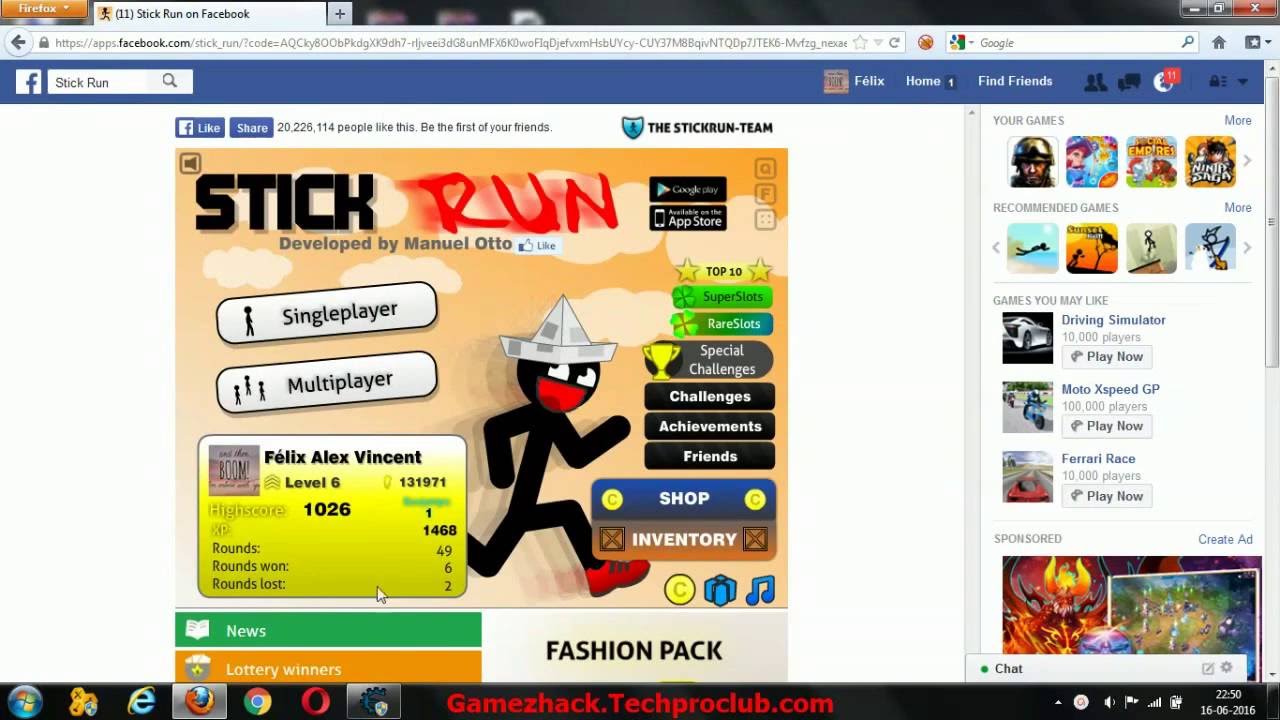Open Facebook privacy shortcuts lock icon
The width and height of the screenshot is (1280, 720).
coord(1217,82)
